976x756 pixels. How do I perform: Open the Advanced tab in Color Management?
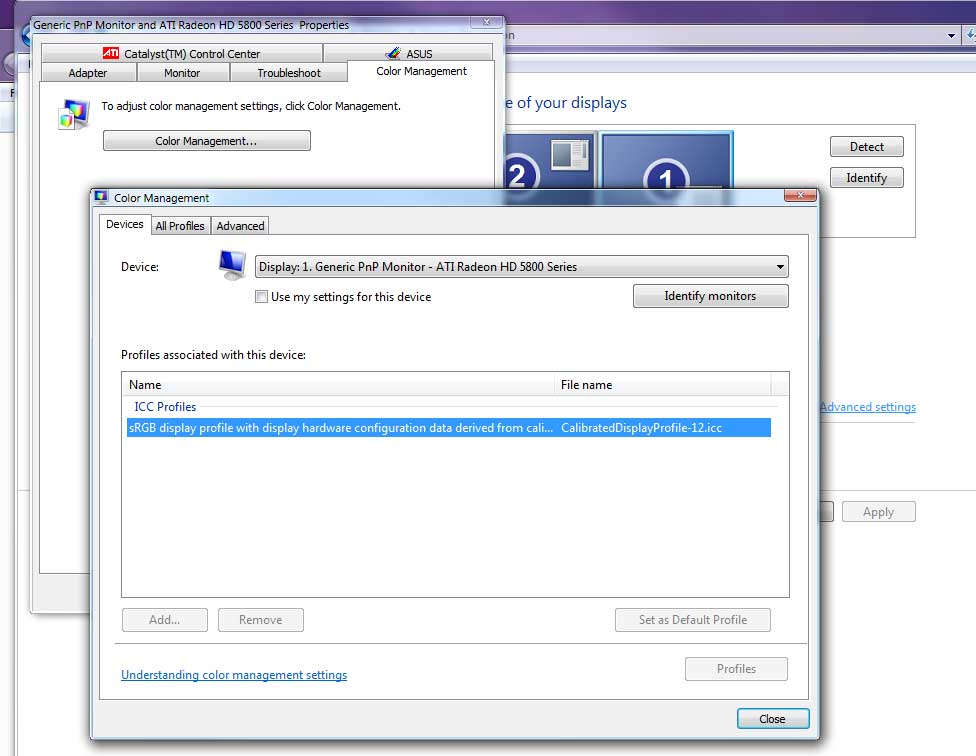tap(240, 226)
